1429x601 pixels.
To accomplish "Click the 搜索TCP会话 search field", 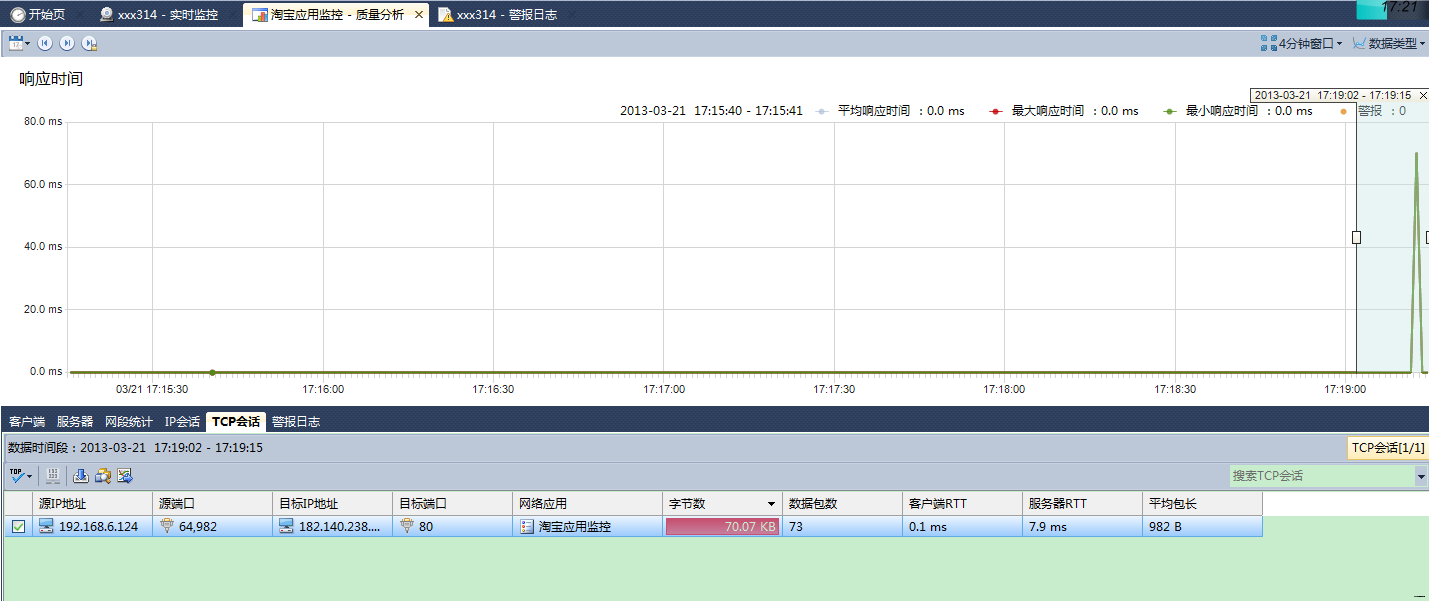I will [1321, 476].
